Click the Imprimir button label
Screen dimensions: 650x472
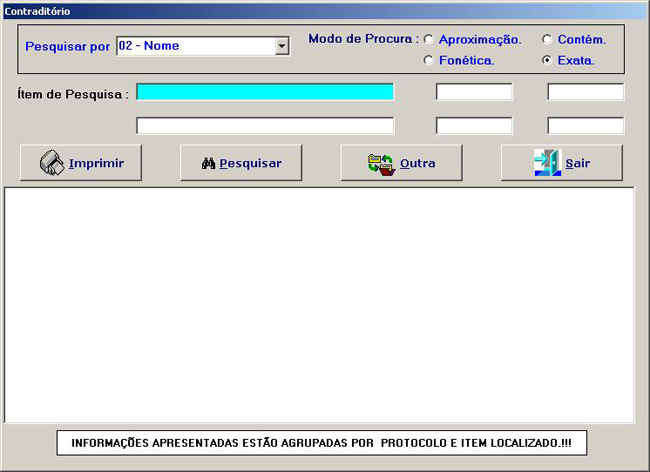point(96,163)
